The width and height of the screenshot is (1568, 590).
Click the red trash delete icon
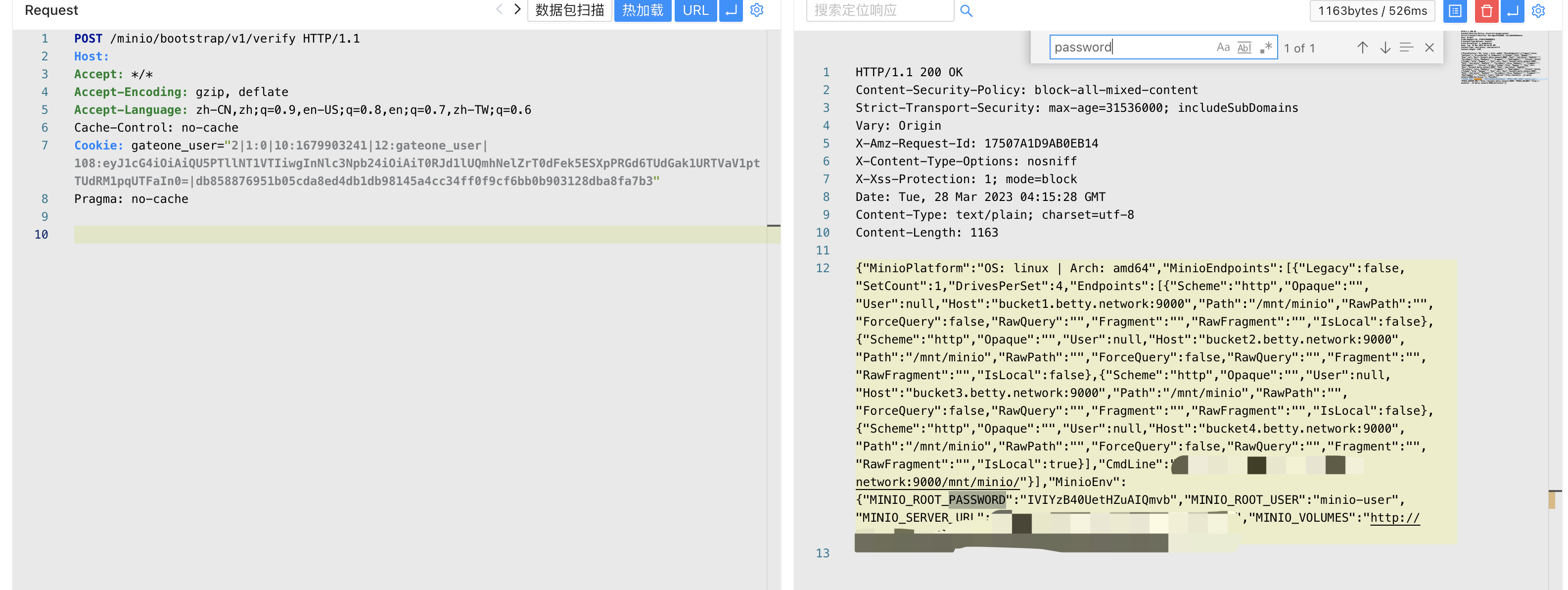1486,10
